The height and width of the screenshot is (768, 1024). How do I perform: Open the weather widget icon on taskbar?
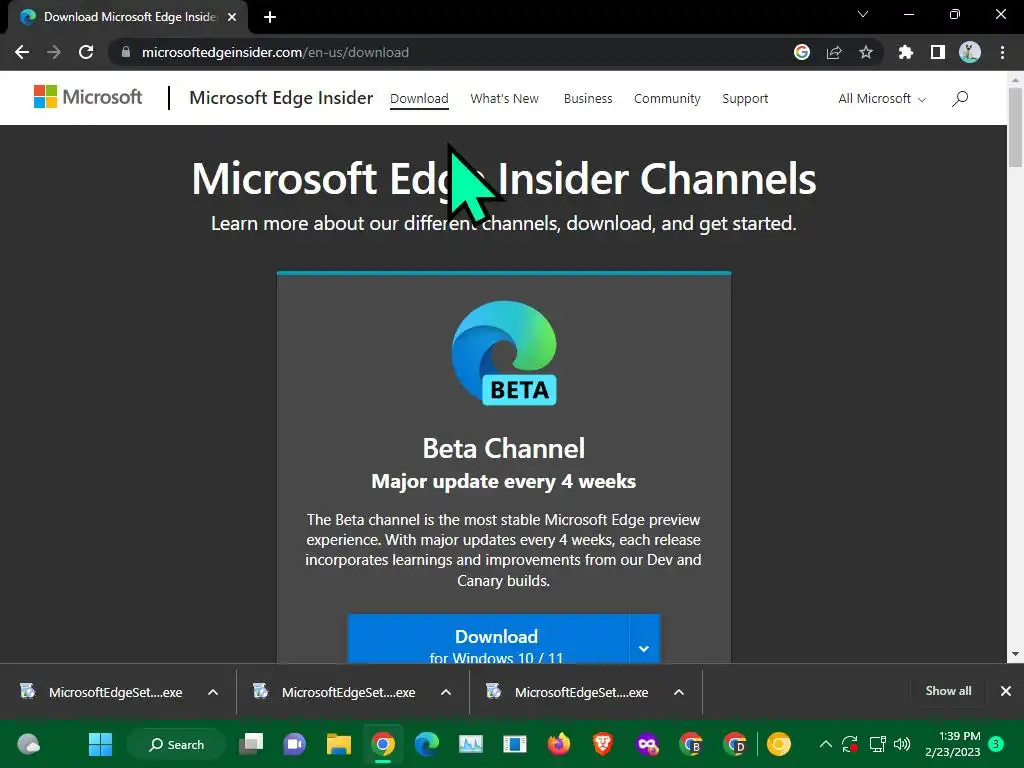pyautogui.click(x=29, y=744)
